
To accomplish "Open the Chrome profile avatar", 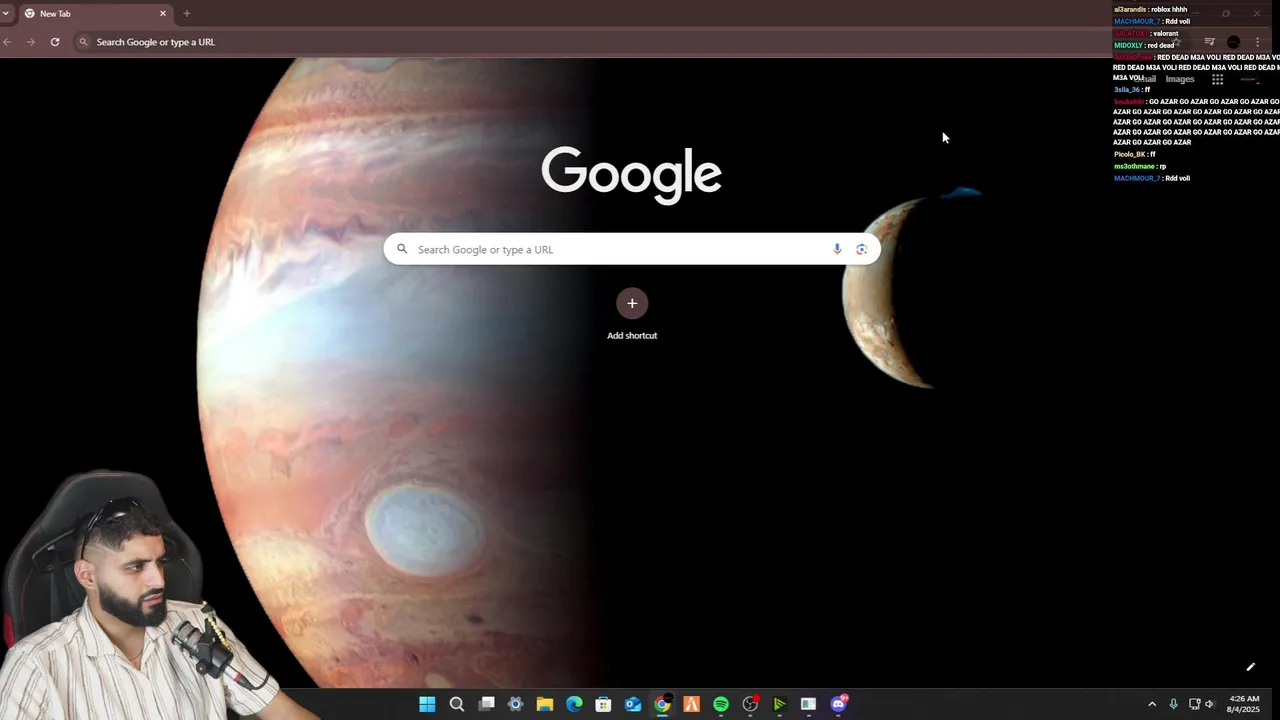I will (x=1233, y=42).
